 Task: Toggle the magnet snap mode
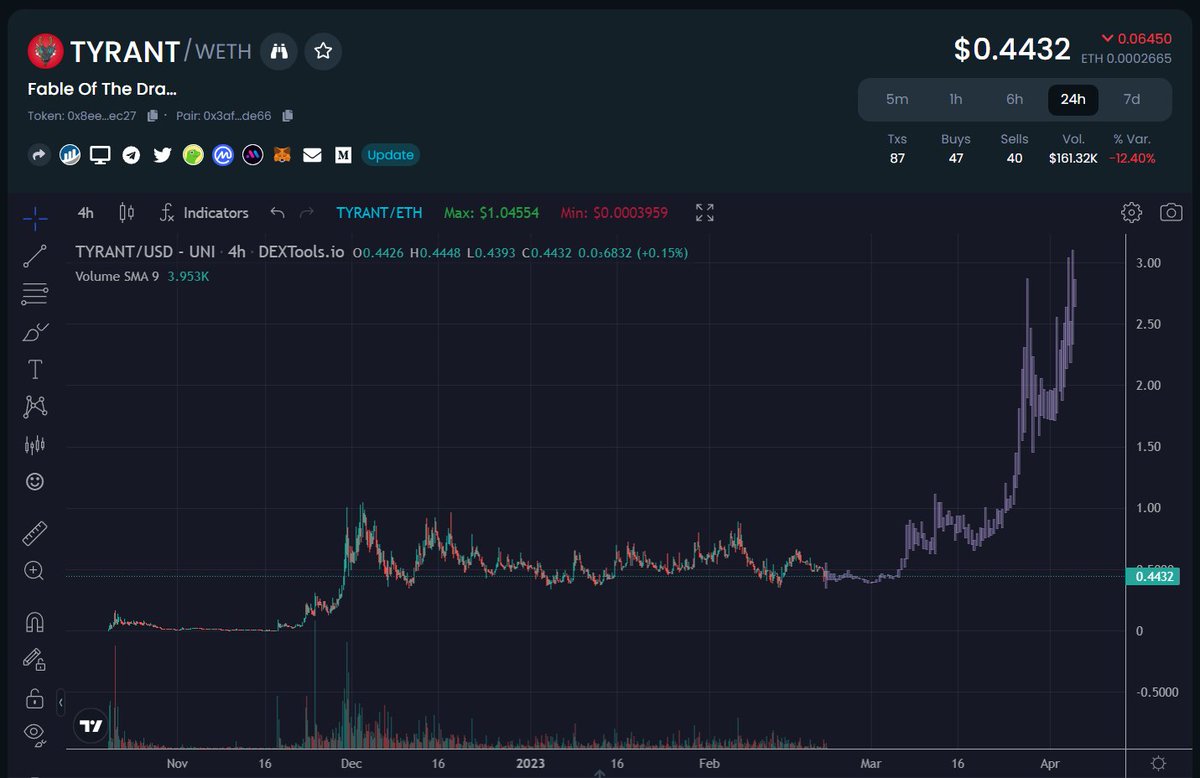[34, 622]
